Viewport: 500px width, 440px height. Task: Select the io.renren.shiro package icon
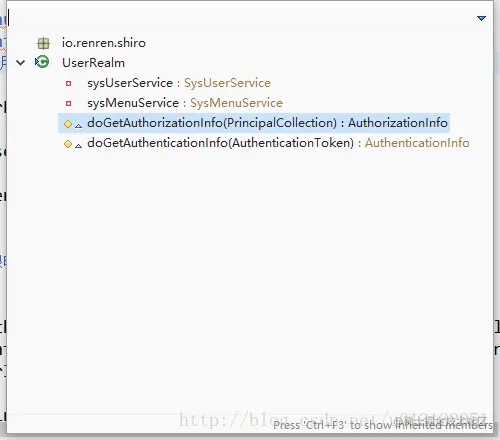coord(43,43)
